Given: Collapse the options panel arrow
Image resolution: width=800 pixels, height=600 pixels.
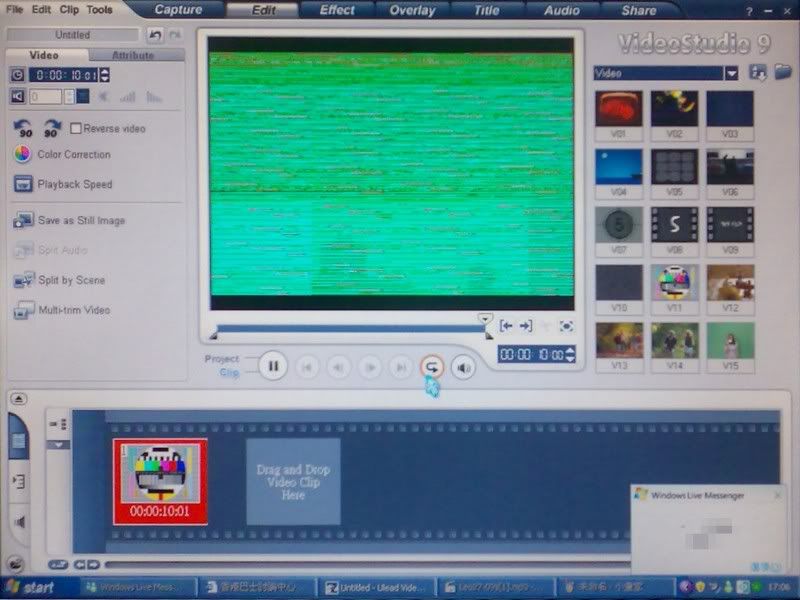Looking at the screenshot, I should [18, 398].
